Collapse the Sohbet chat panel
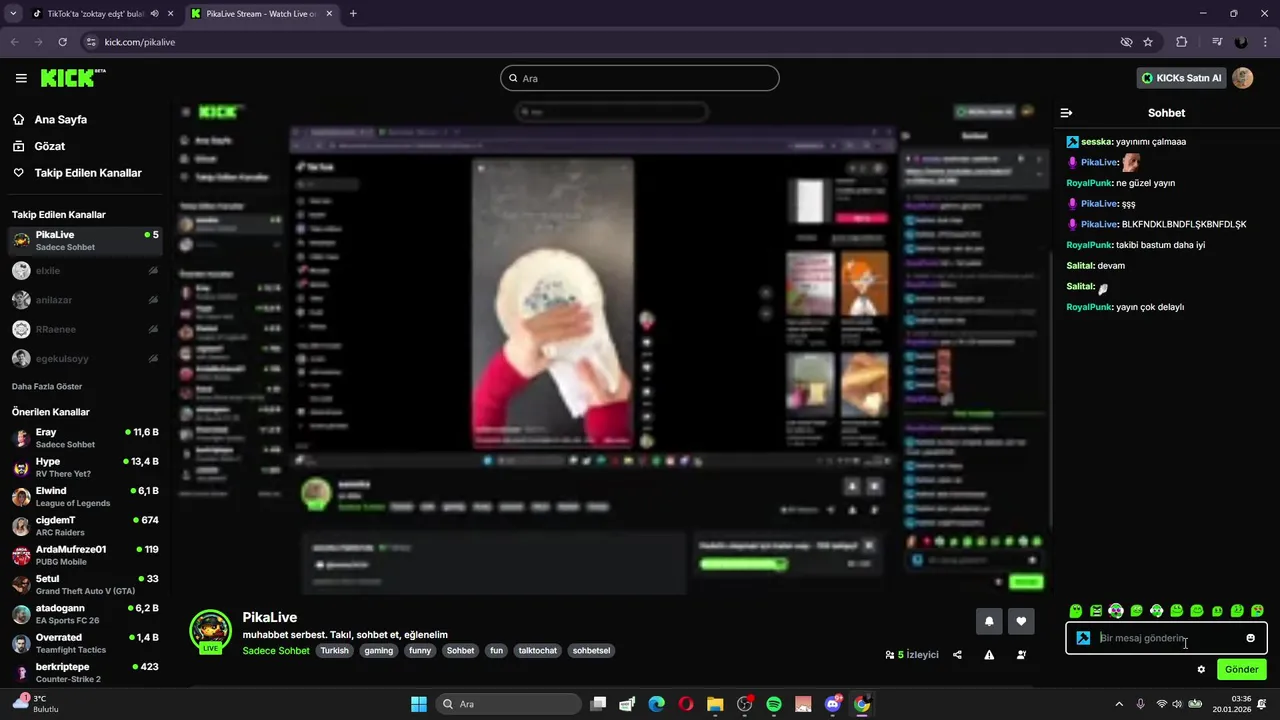Viewport: 1280px width, 720px height. point(1066,113)
